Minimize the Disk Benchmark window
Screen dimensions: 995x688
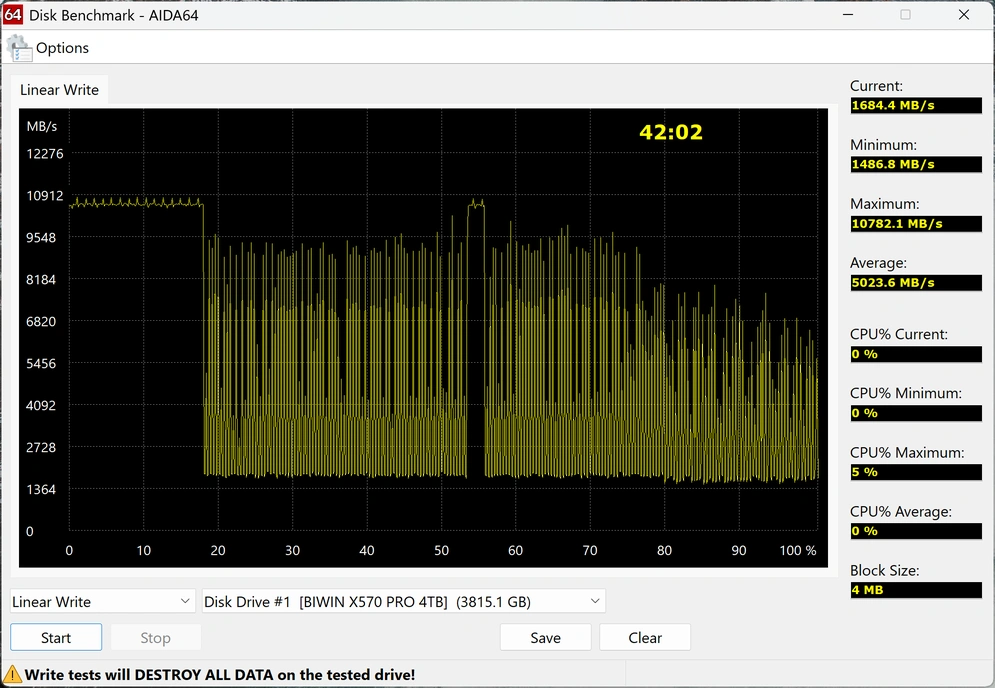847,15
